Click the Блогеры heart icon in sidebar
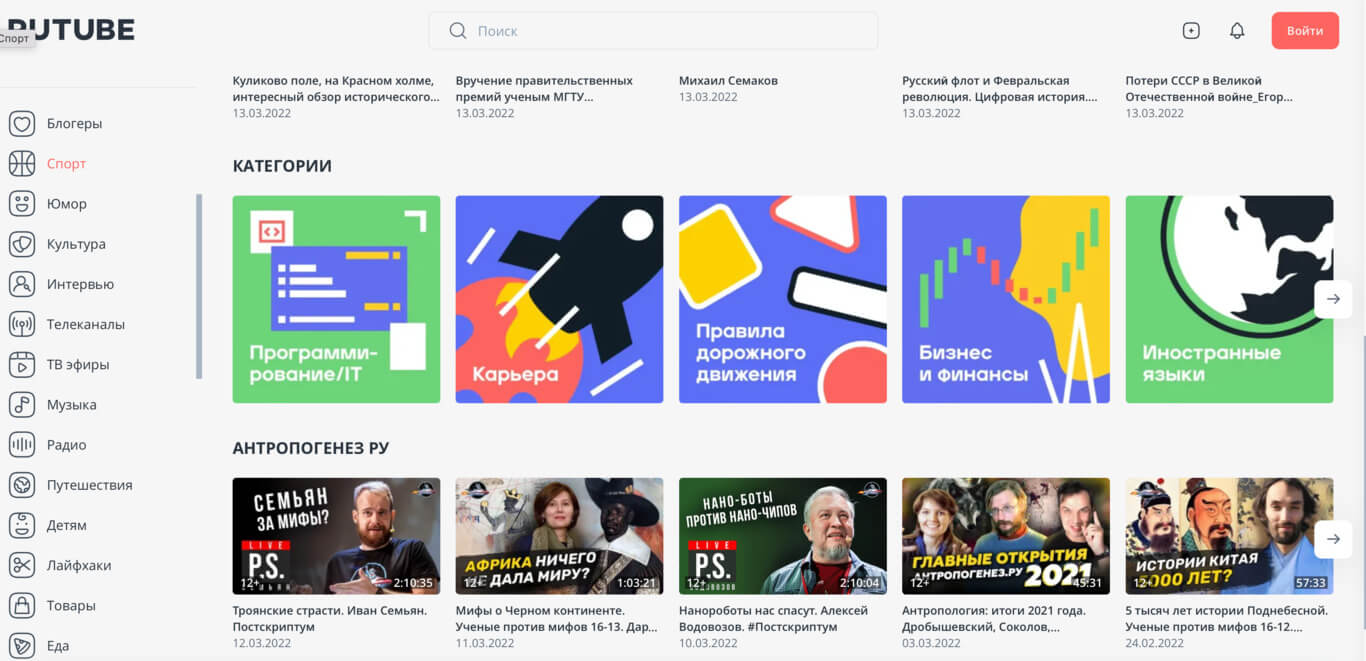 [x=22, y=124]
